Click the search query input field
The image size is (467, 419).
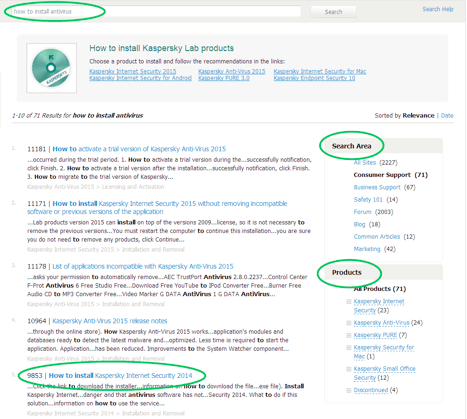point(156,11)
